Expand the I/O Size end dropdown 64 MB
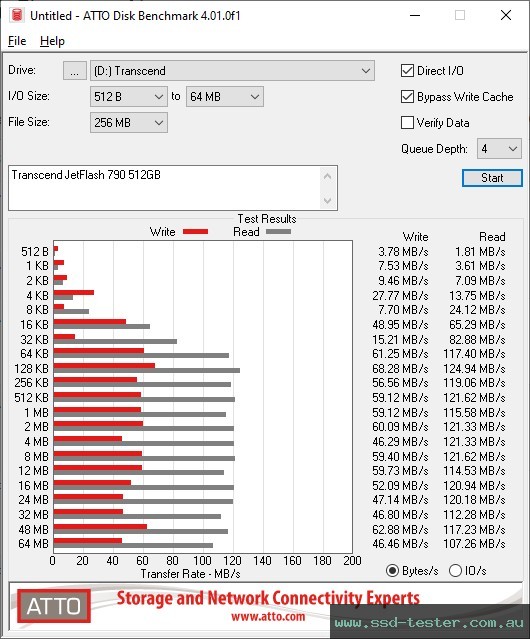Viewport: 530px width, 639px height. [225, 97]
